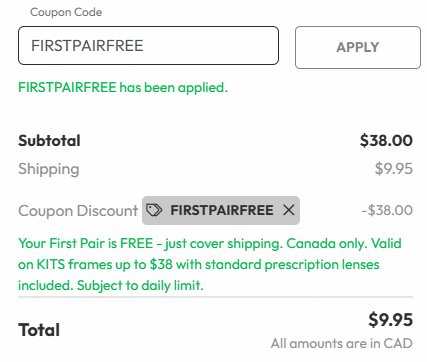Image resolution: width=427 pixels, height=362 pixels.
Task: Click "Your First Pair is FREE" promo text
Action: [x=86, y=243]
